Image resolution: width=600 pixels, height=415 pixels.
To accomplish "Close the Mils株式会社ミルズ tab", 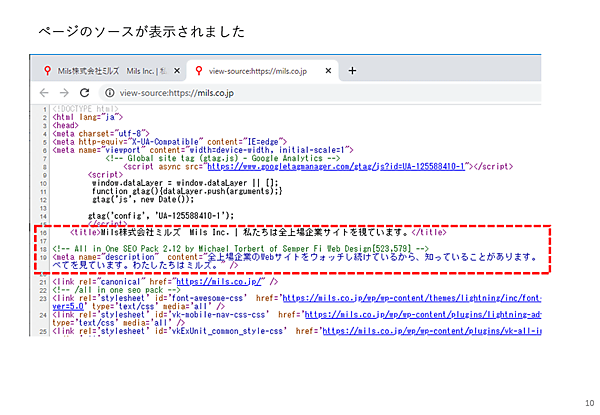I will point(177,71).
